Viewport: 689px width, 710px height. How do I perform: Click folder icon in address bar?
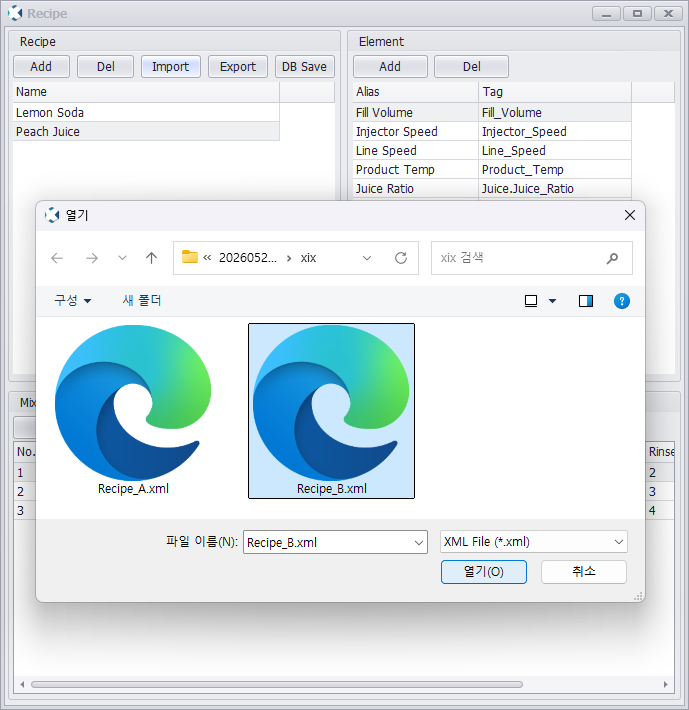point(190,257)
